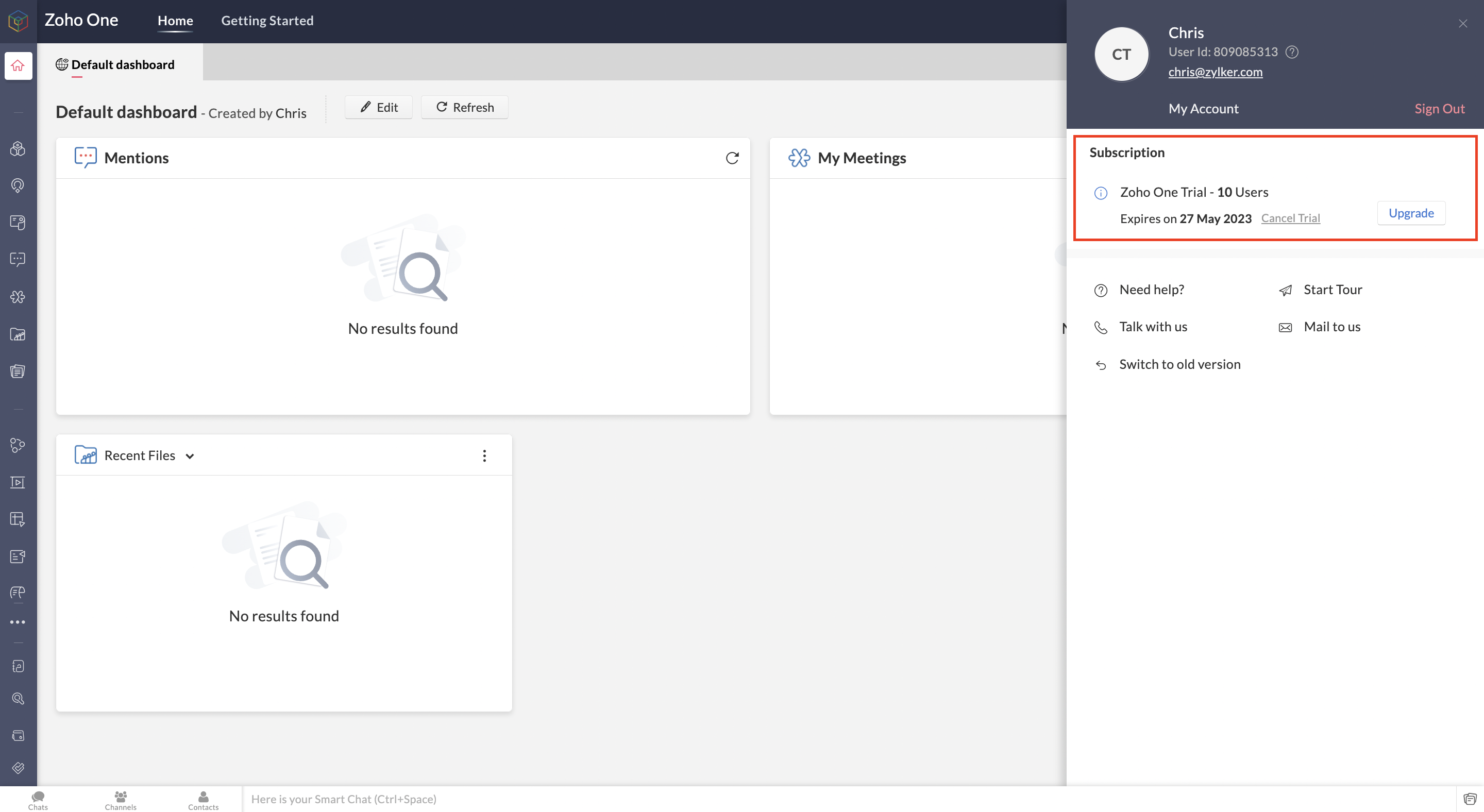Open Channels in the bottom bar

[121, 800]
